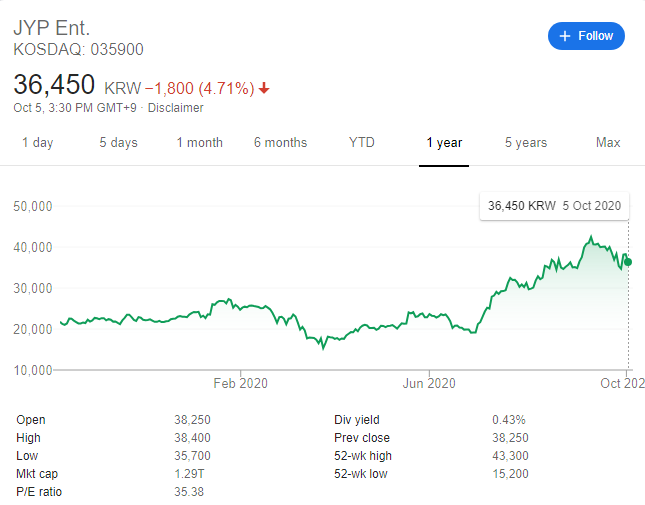Screen dimensions: 645x505
Task: Click the Oct 5, 3:30 PM GMT+9 timestamp
Action: [x=75, y=108]
